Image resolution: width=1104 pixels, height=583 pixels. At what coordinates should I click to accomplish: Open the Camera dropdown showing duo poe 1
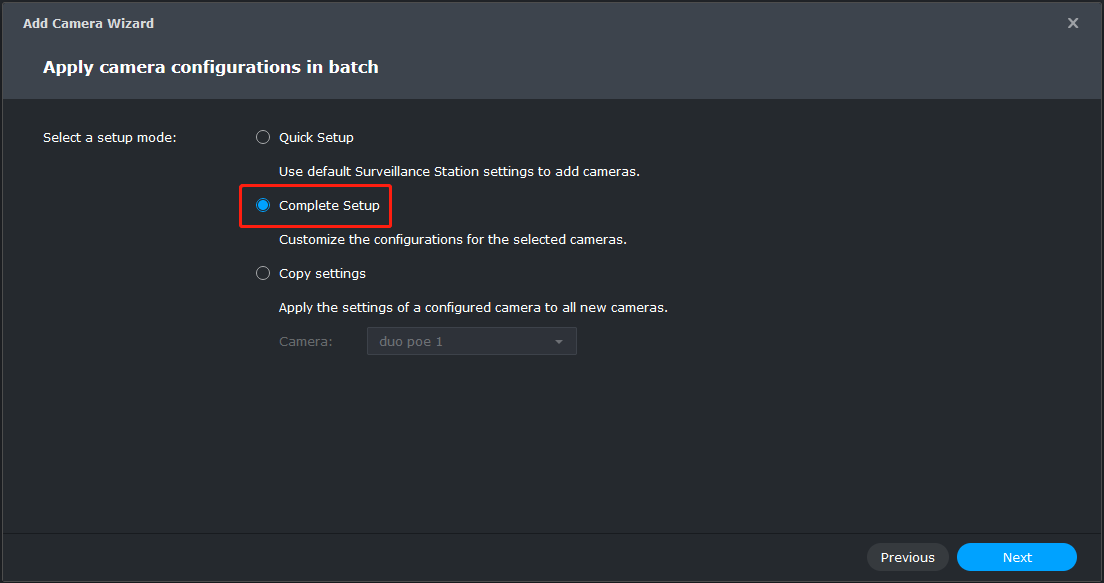[472, 341]
